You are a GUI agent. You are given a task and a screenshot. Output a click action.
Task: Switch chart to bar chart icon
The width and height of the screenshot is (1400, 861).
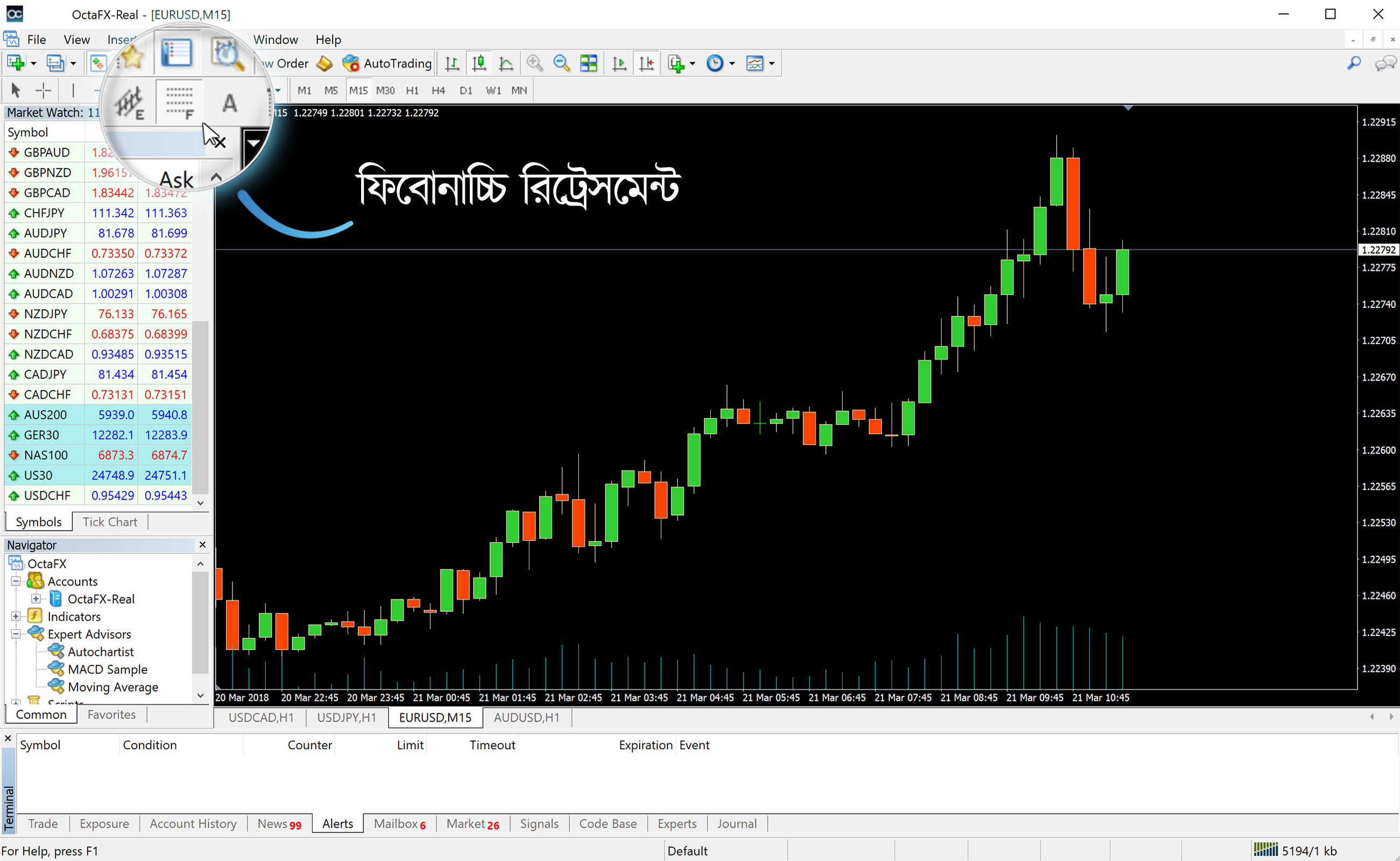452,63
